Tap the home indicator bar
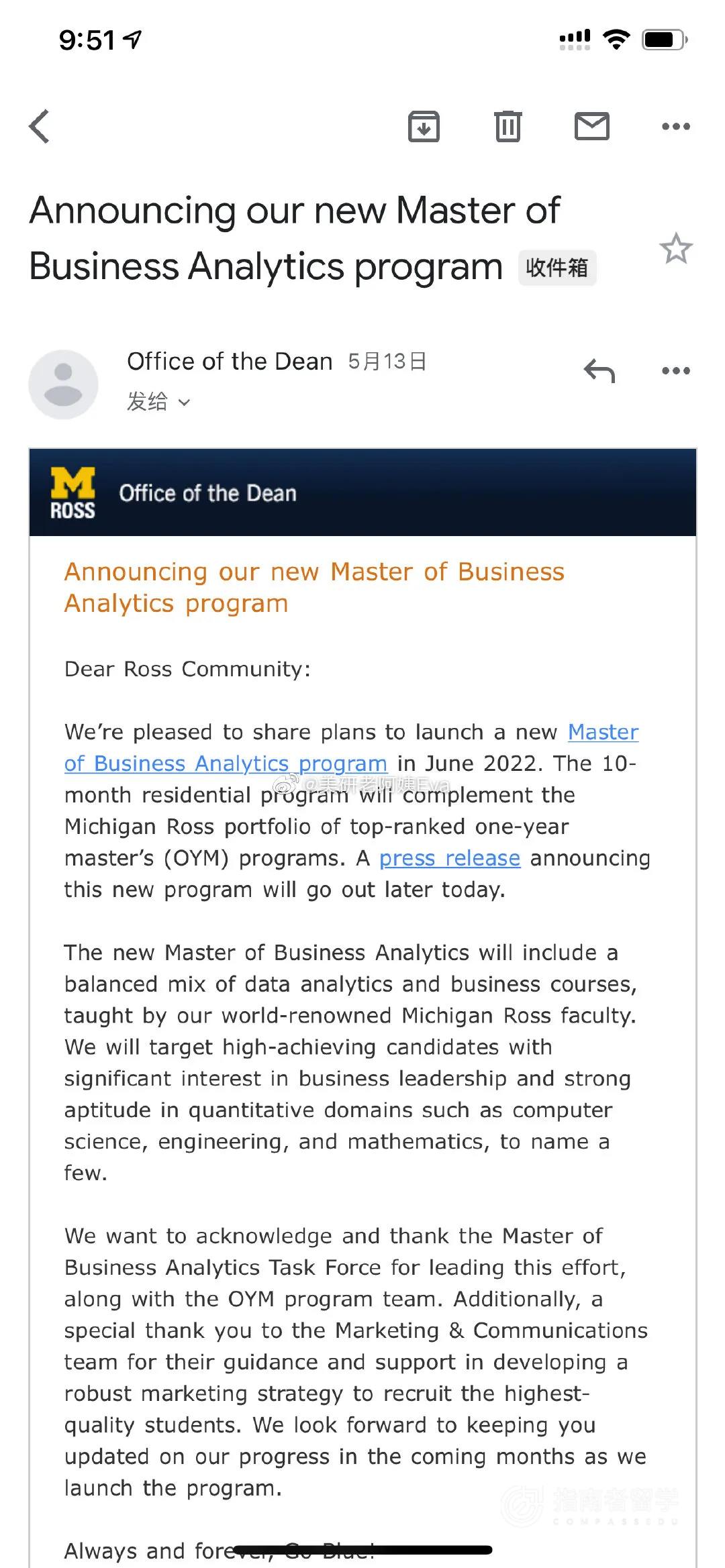This screenshot has height=1568, width=725. 362,1550
